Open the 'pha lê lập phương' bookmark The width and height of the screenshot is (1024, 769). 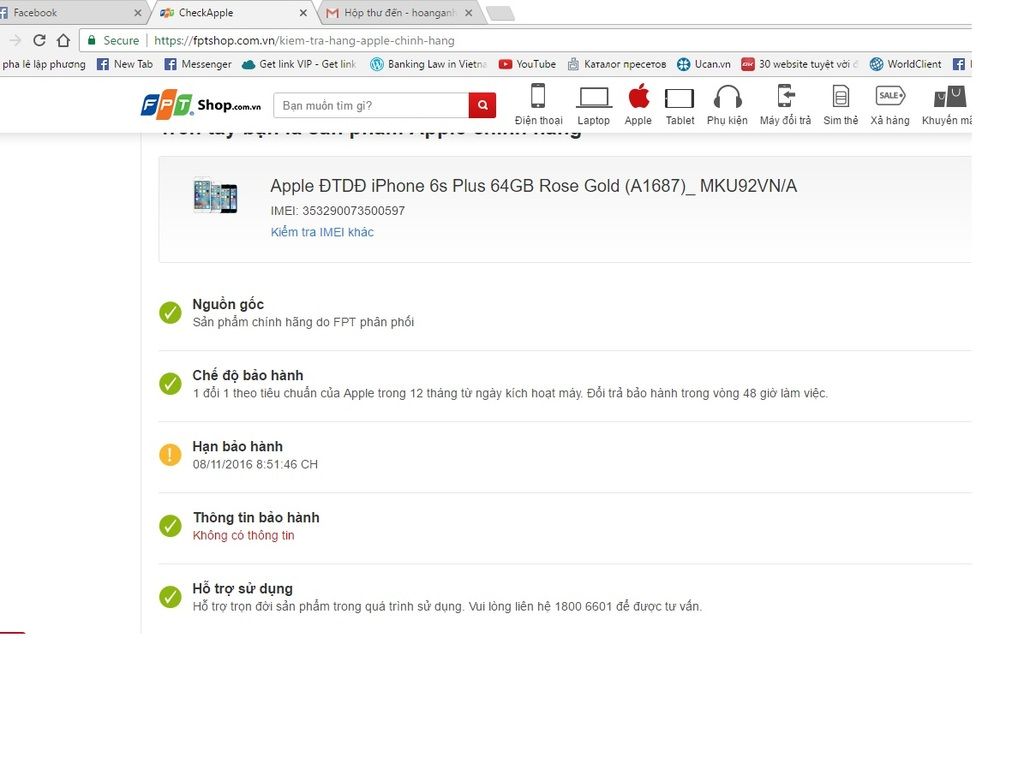pyautogui.click(x=44, y=64)
